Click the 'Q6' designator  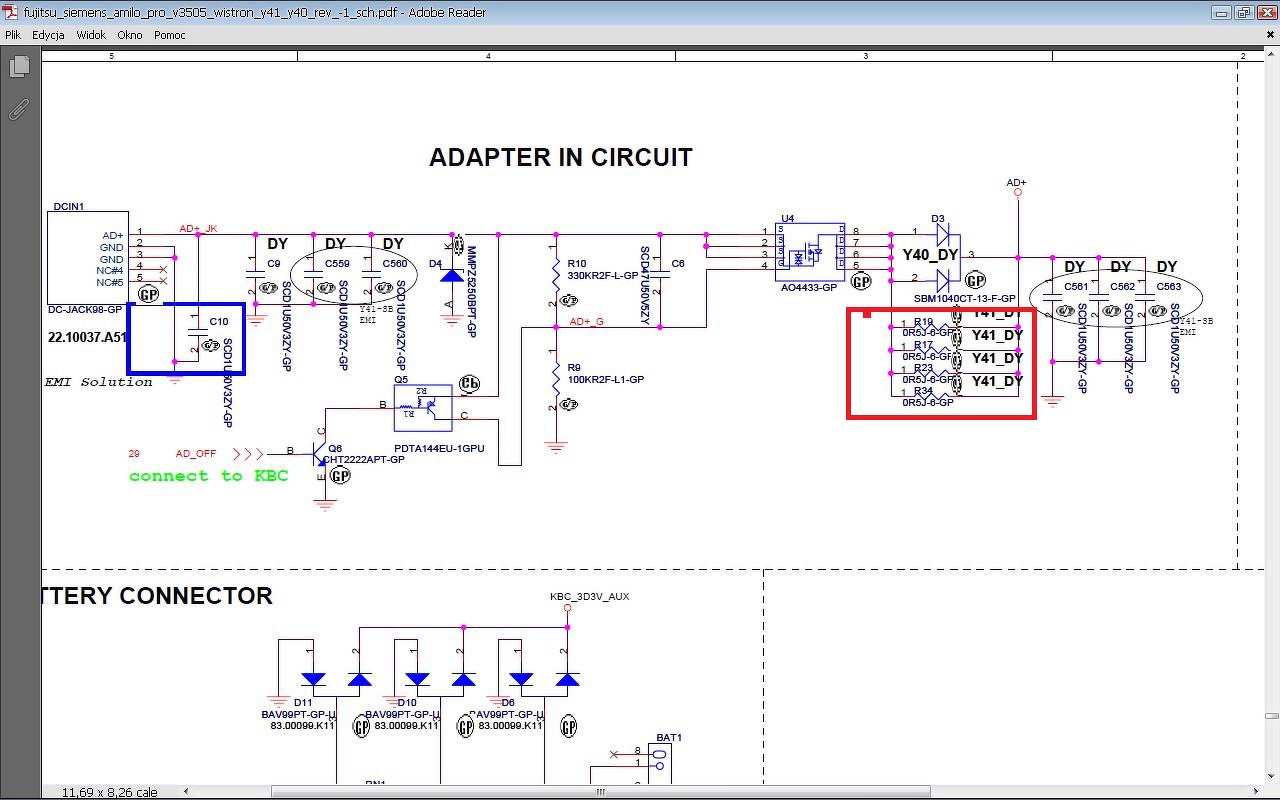(335, 449)
